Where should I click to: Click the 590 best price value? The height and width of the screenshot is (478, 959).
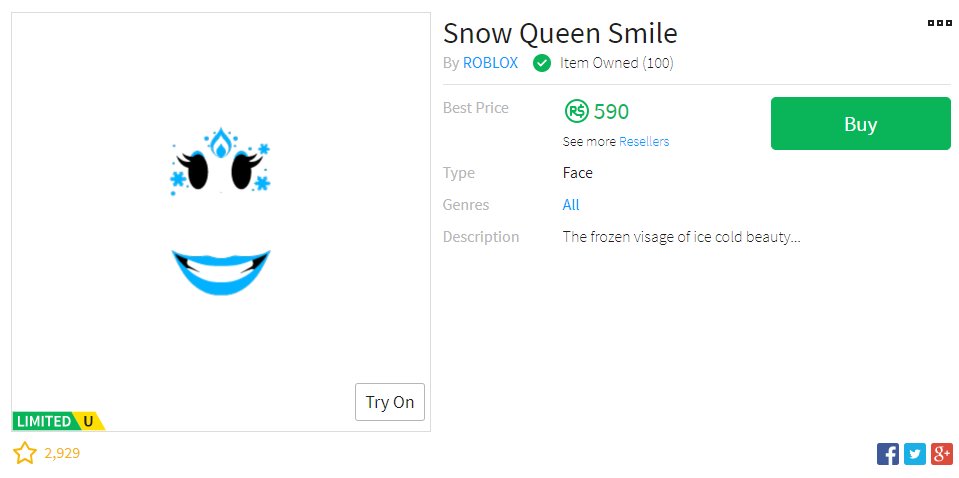pyautogui.click(x=611, y=112)
